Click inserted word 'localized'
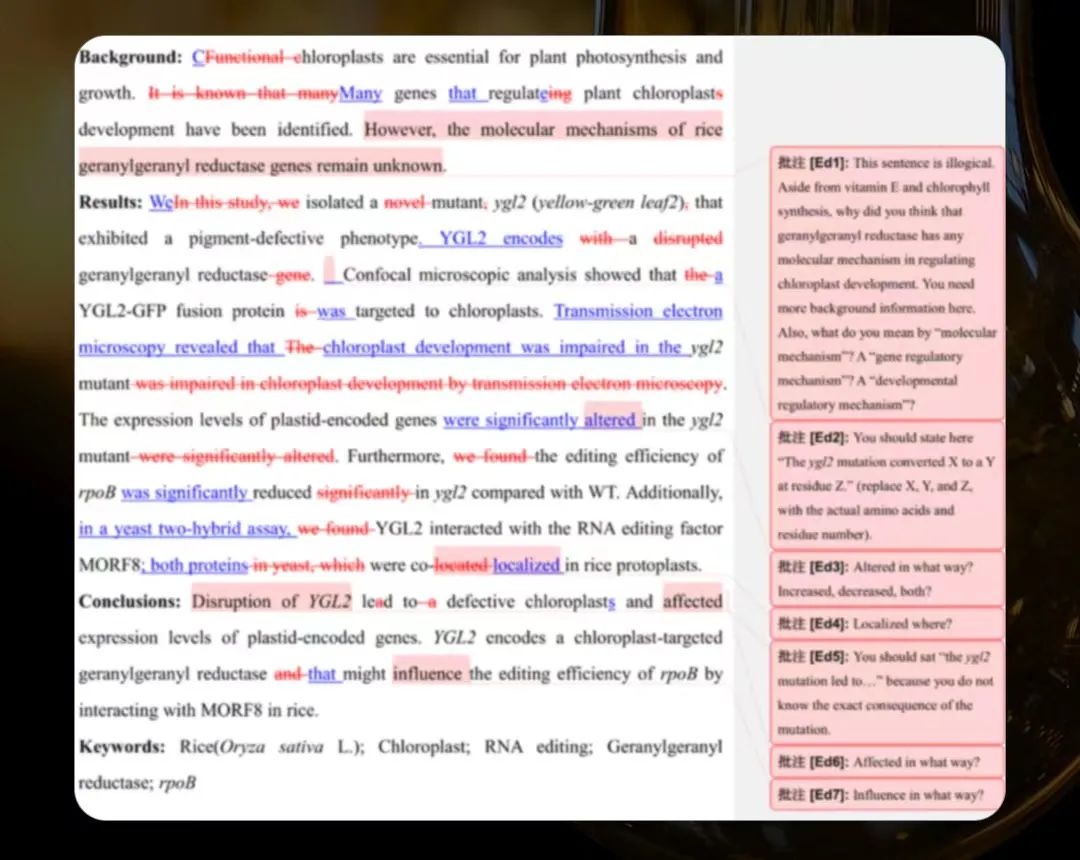 (527, 565)
